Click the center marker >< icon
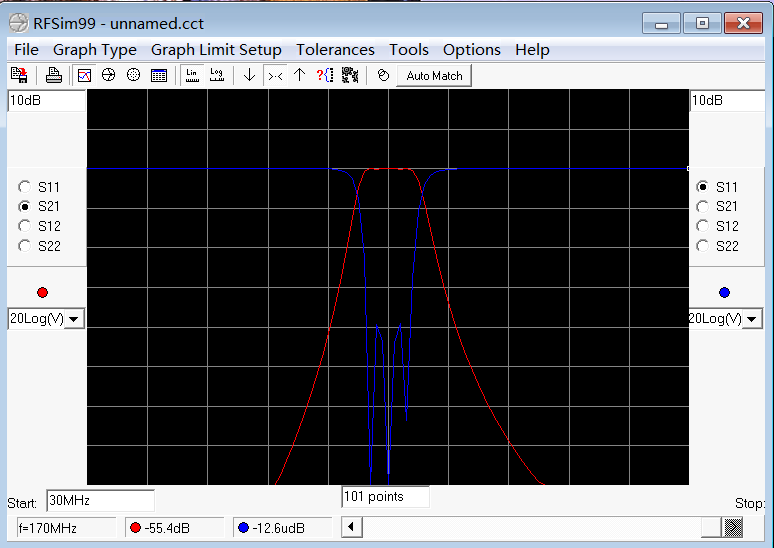 [x=275, y=76]
